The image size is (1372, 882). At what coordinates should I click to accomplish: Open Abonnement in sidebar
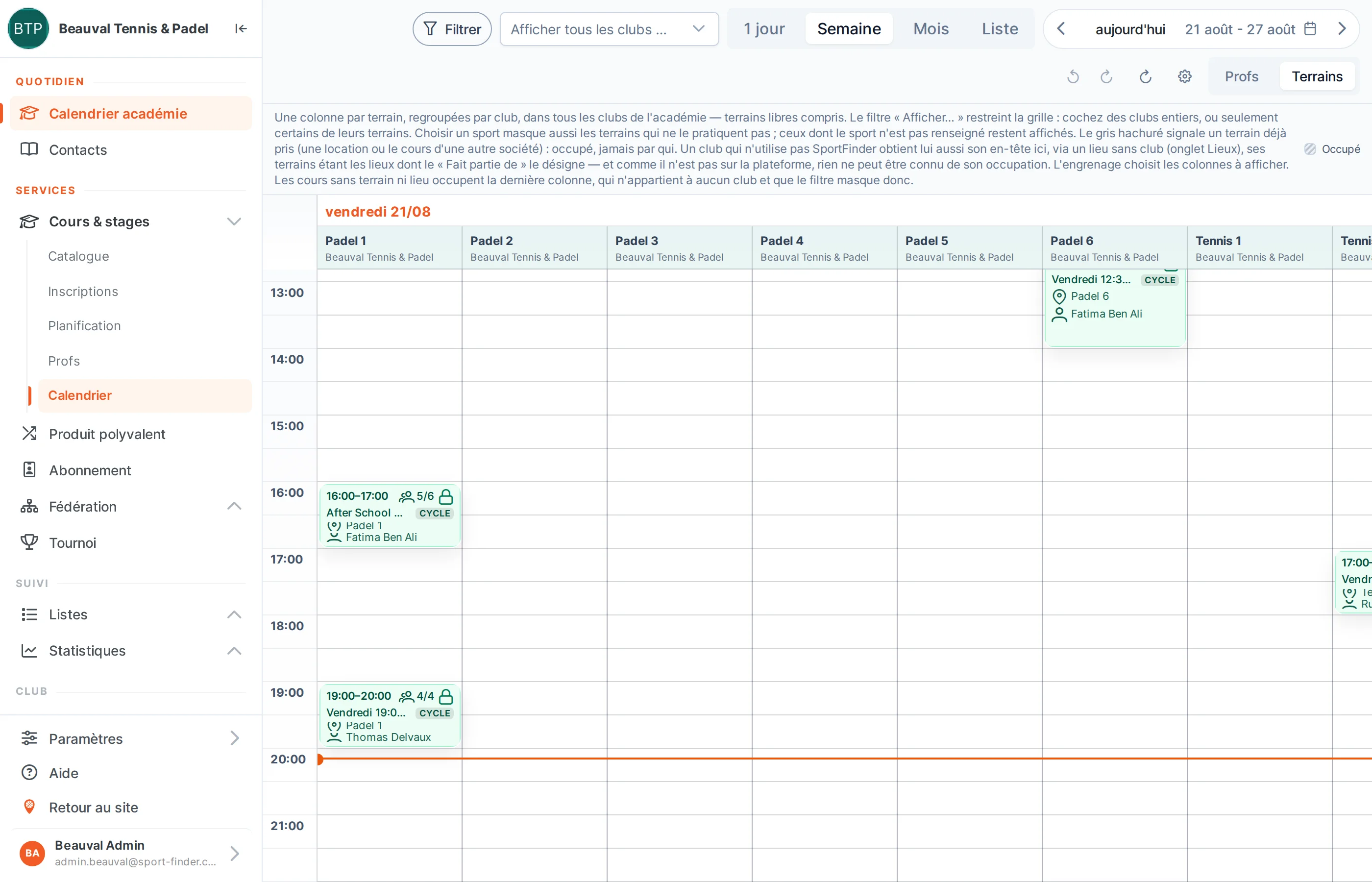pos(130,470)
